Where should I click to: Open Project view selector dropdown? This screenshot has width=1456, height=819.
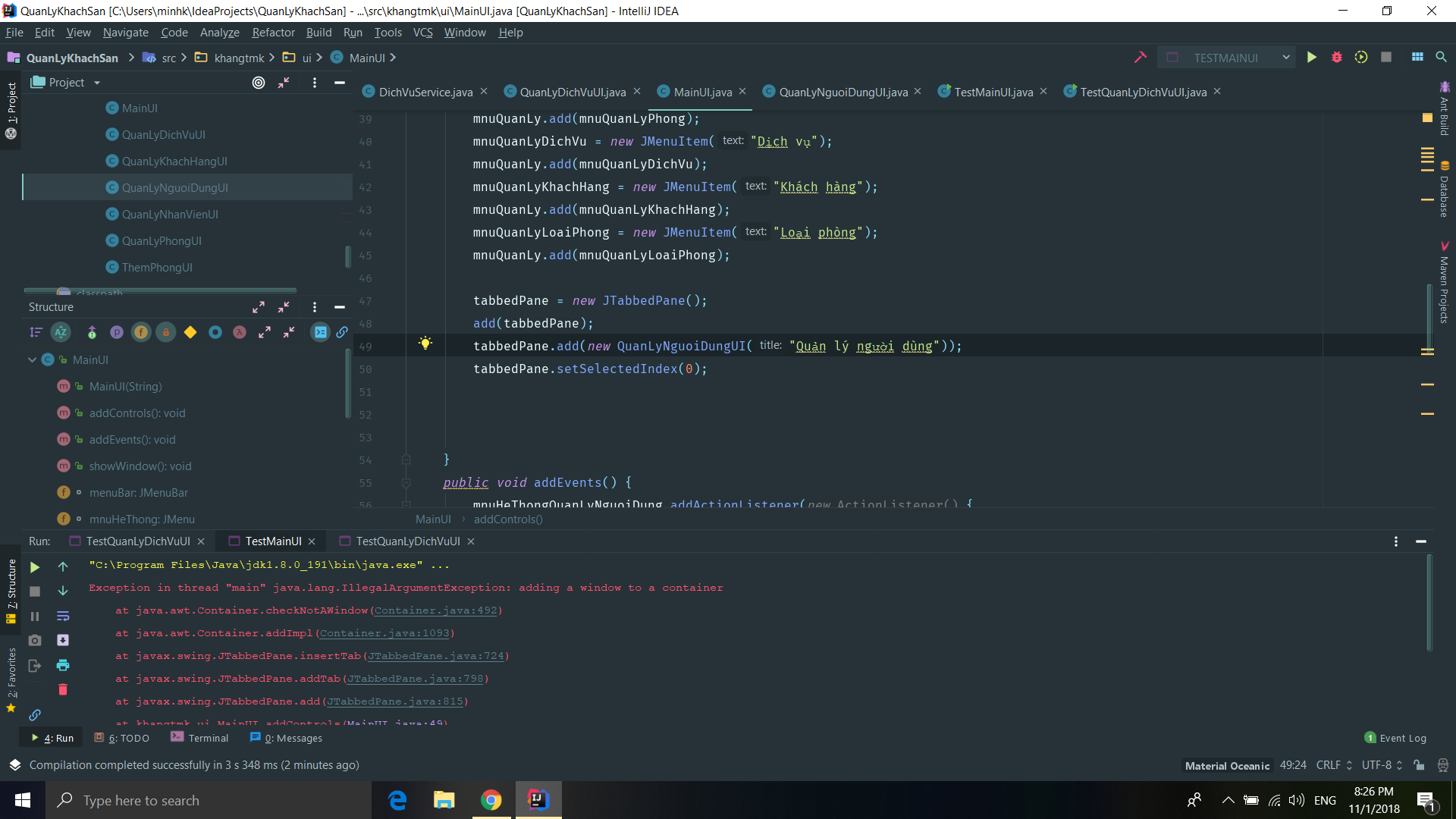pos(97,83)
